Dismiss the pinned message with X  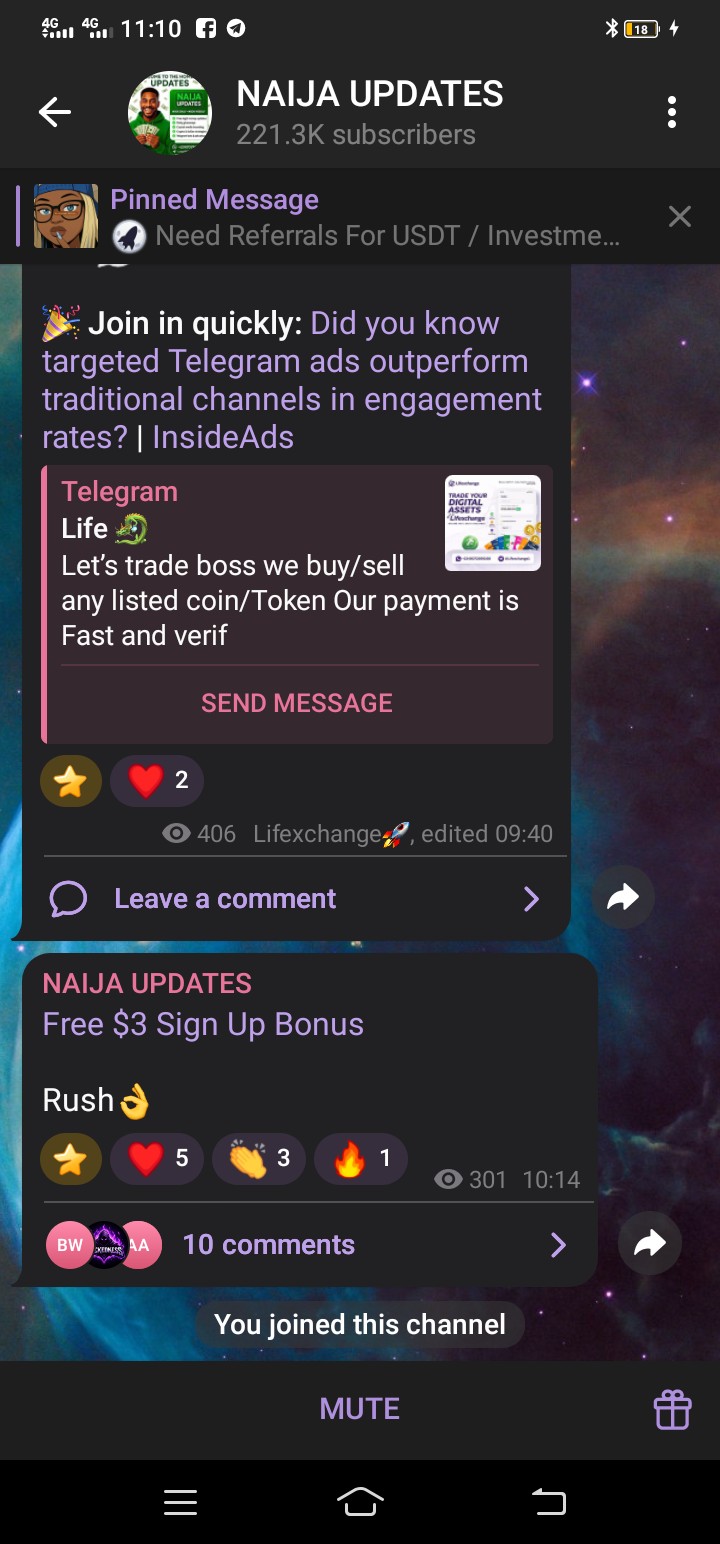tap(680, 216)
